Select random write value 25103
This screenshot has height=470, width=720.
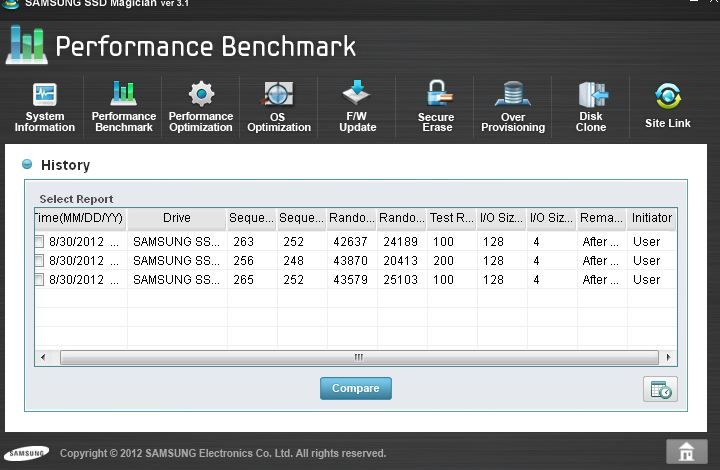coord(400,280)
